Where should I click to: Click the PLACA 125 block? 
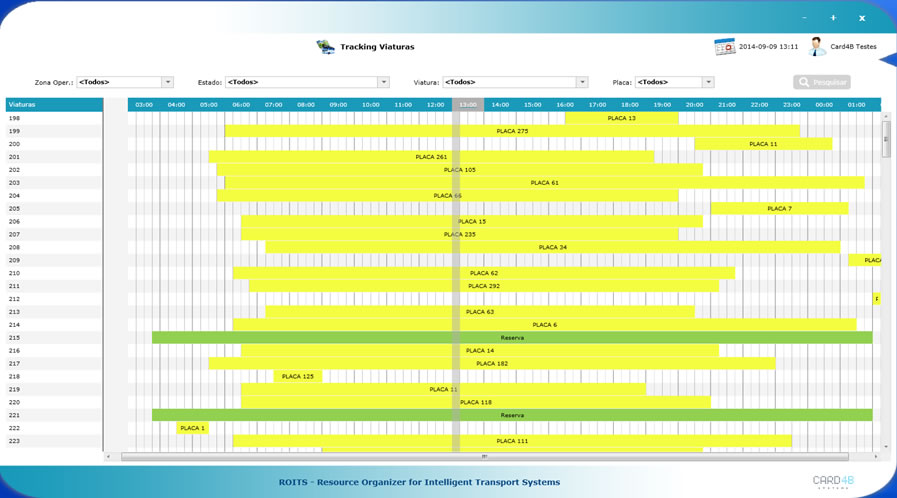pos(297,377)
